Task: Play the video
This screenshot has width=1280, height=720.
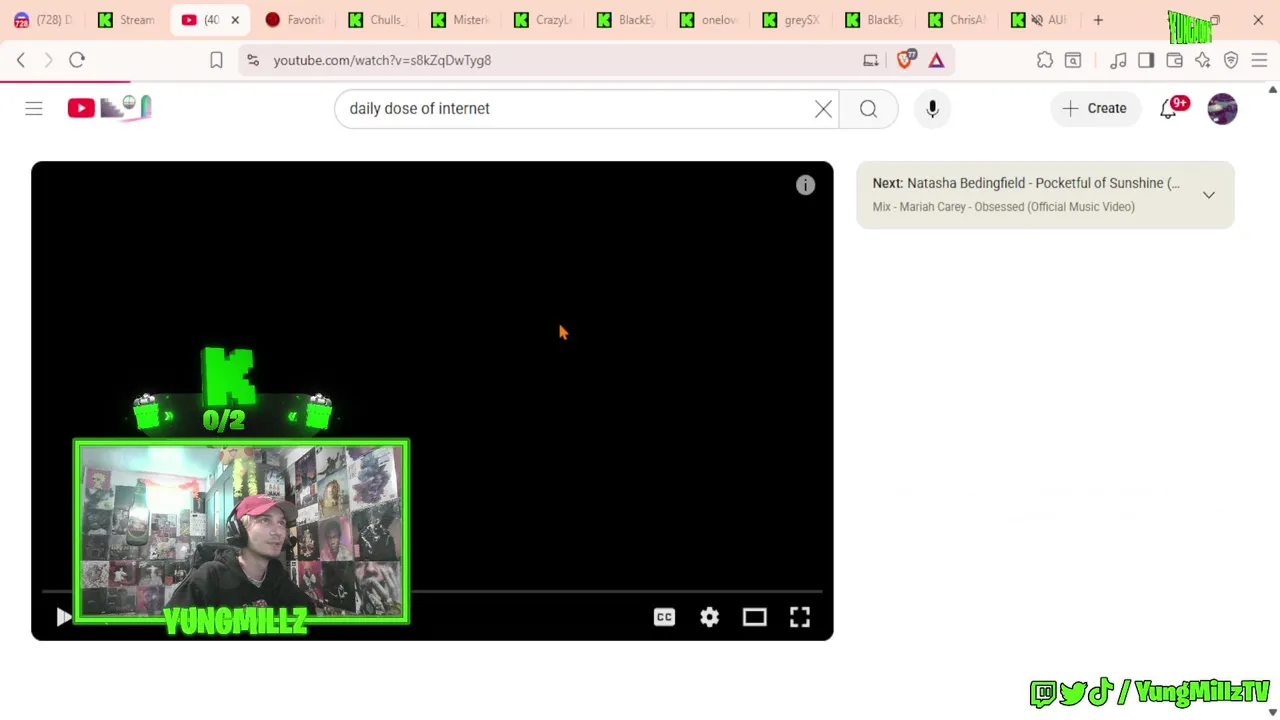Action: coord(63,617)
